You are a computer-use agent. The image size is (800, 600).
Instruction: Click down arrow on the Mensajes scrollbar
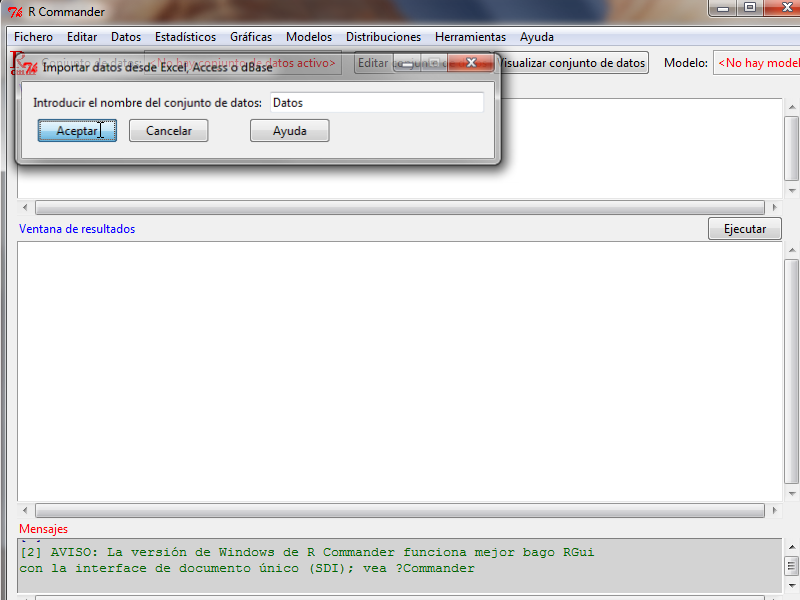(x=791, y=584)
